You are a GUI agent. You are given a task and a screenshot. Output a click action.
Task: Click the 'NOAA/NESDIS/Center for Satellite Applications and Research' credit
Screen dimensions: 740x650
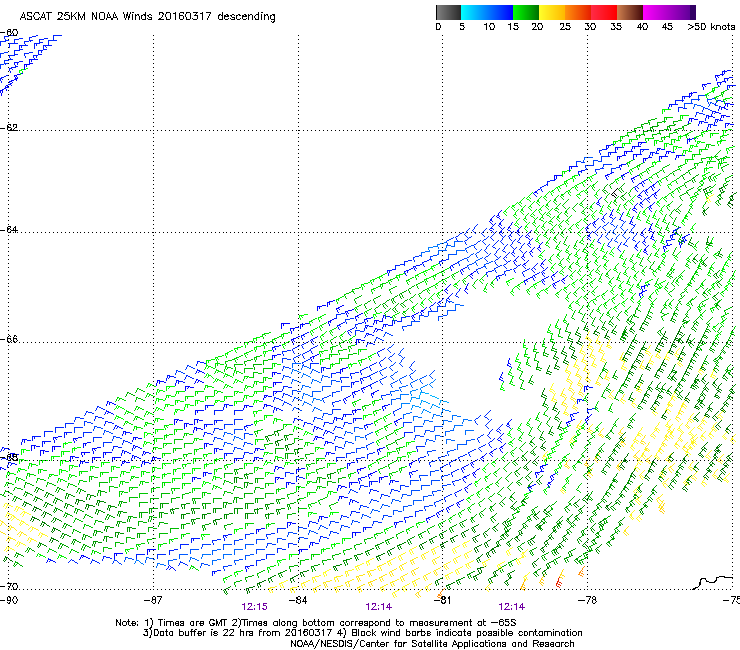432,644
